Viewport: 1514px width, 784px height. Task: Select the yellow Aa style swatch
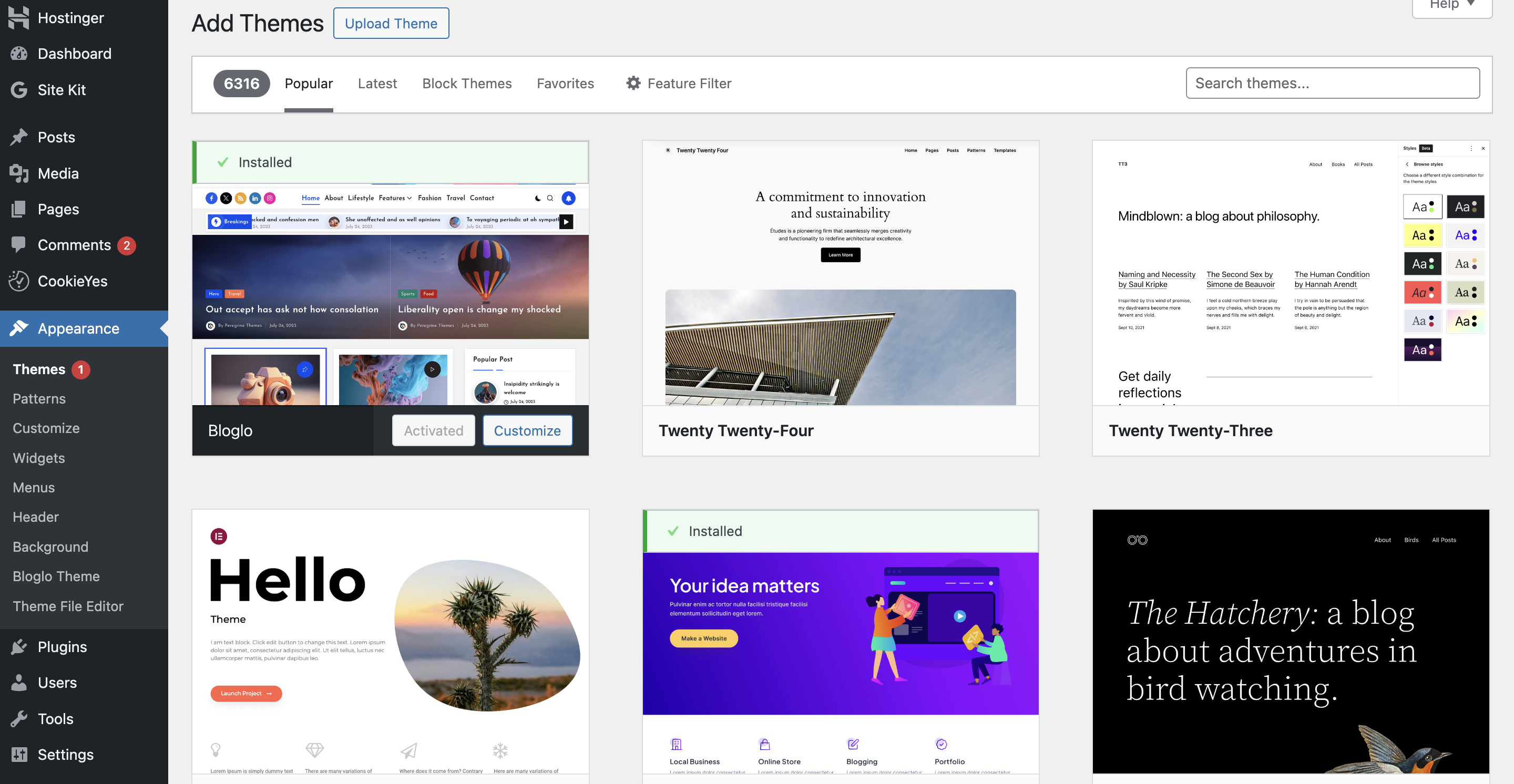coord(1423,235)
